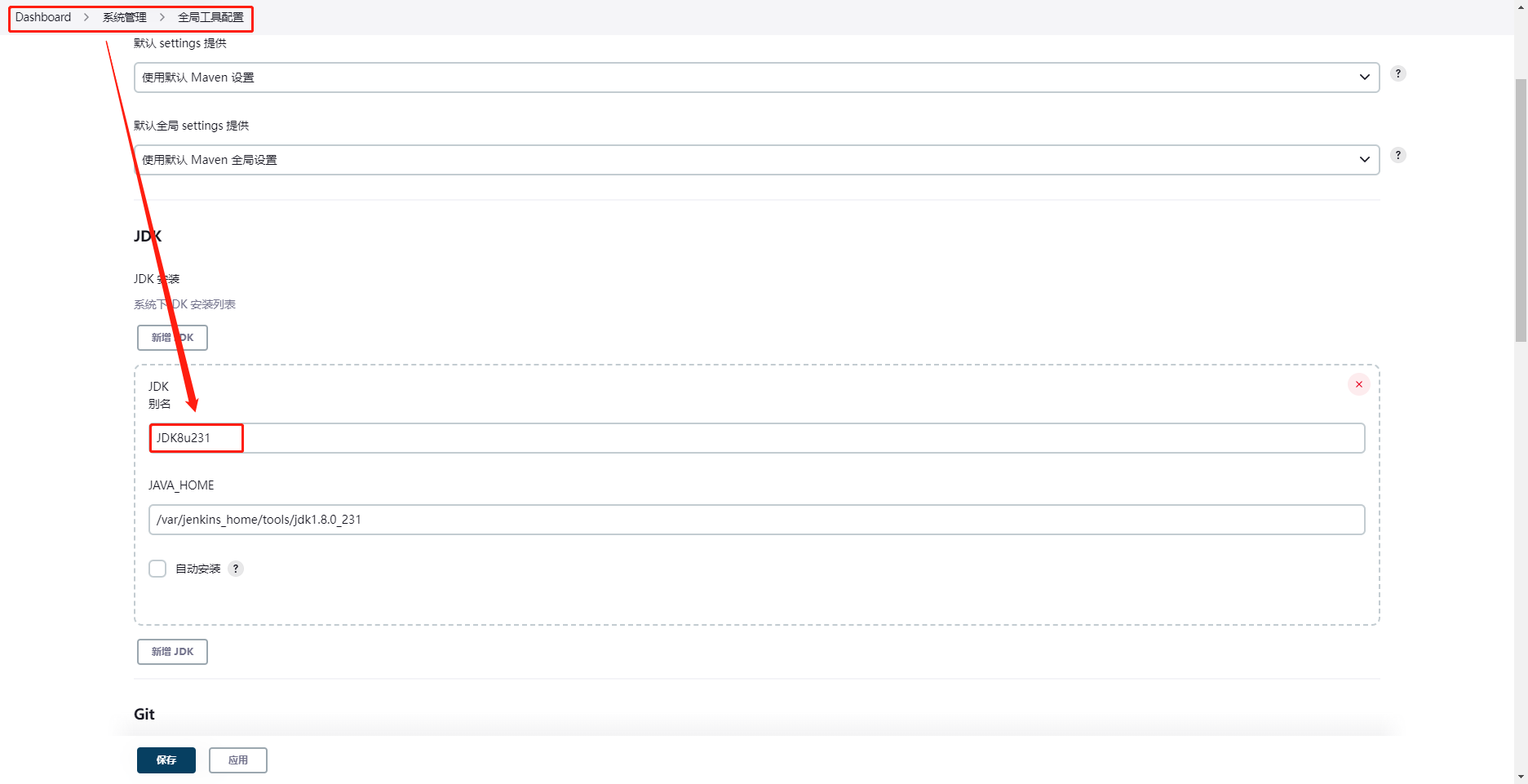Select 全局工具配置 breadcrumb item

pos(210,17)
